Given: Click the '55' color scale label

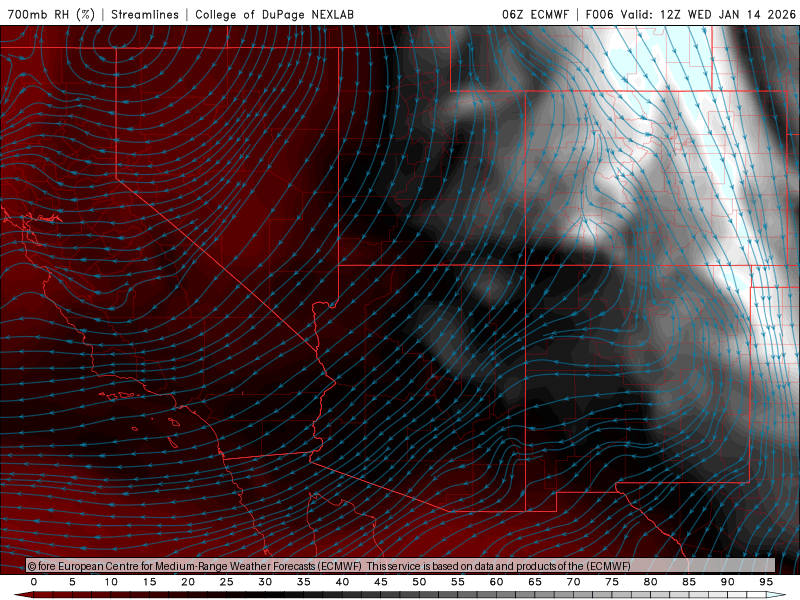Looking at the screenshot, I should coord(458,582).
